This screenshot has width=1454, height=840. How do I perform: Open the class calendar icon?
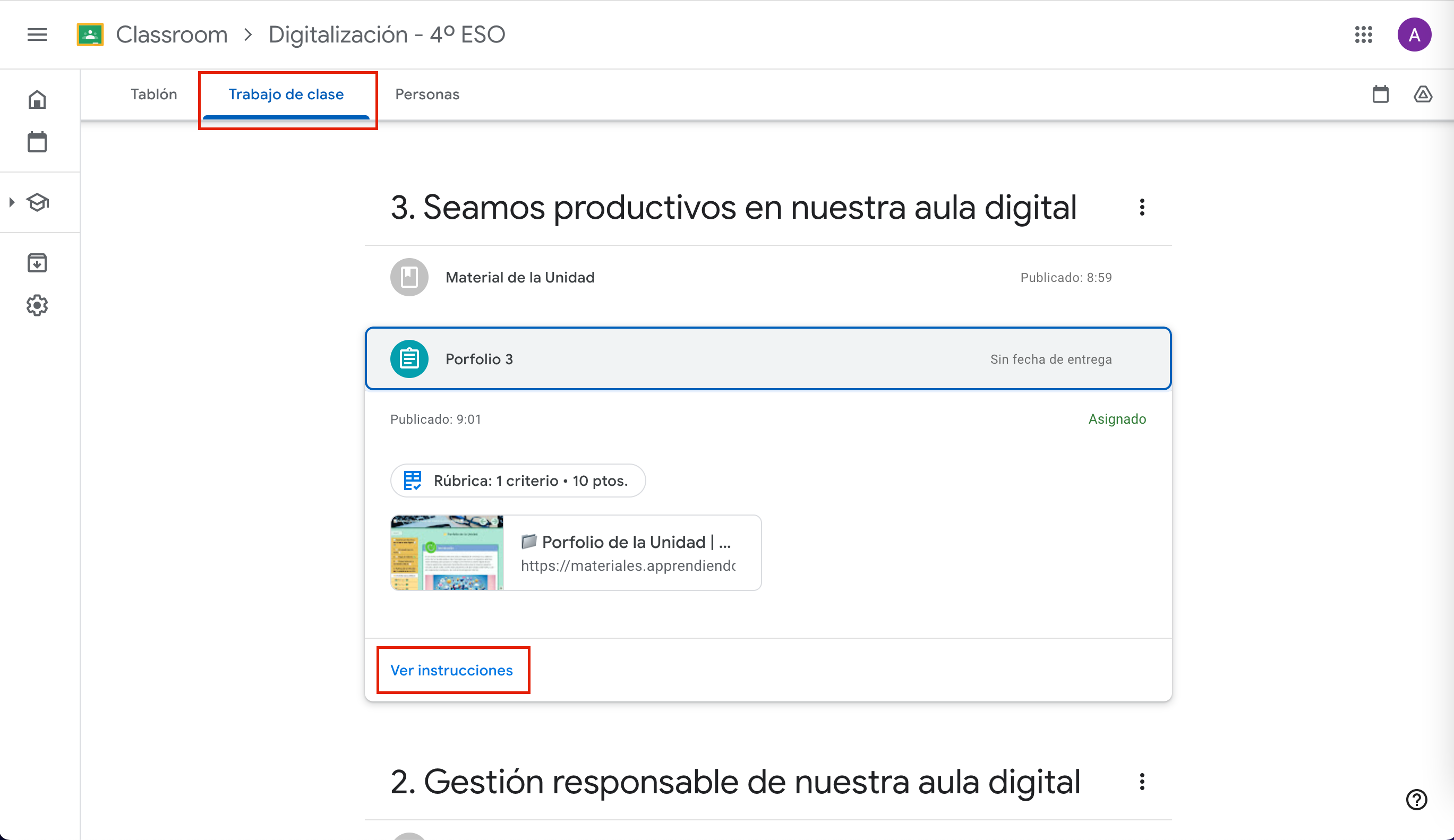(1380, 94)
